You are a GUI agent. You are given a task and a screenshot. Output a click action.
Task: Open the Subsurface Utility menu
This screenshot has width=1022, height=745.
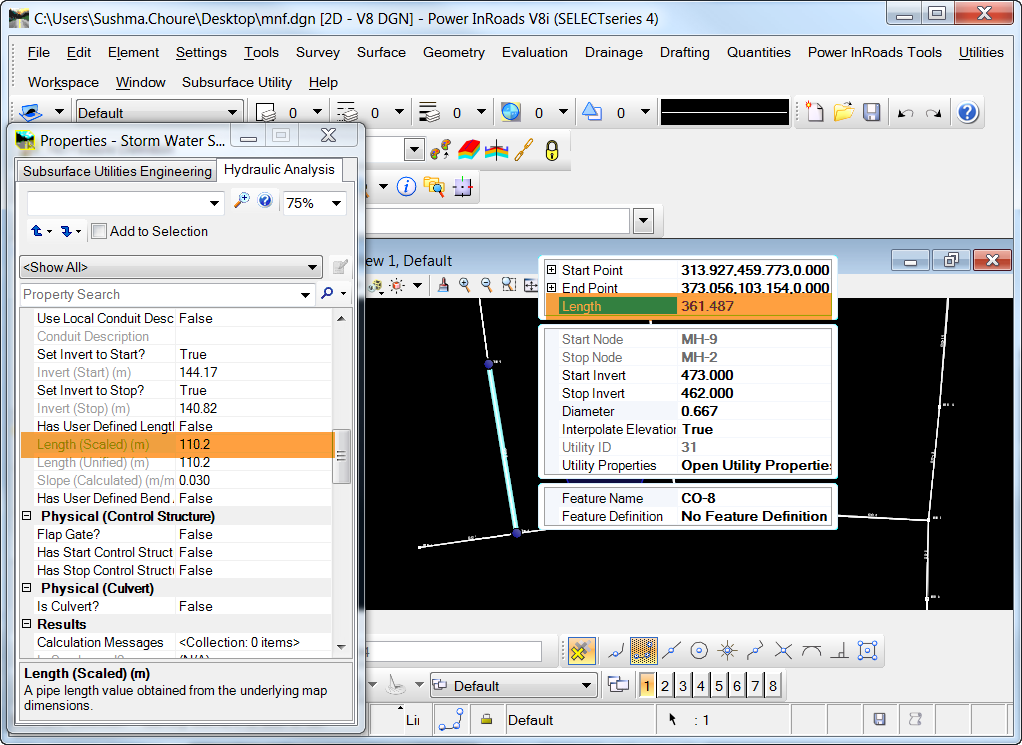coord(237,82)
